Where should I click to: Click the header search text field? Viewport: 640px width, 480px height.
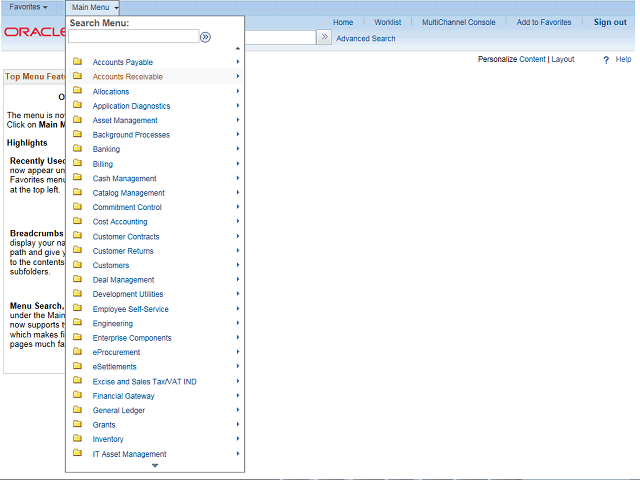coord(280,37)
